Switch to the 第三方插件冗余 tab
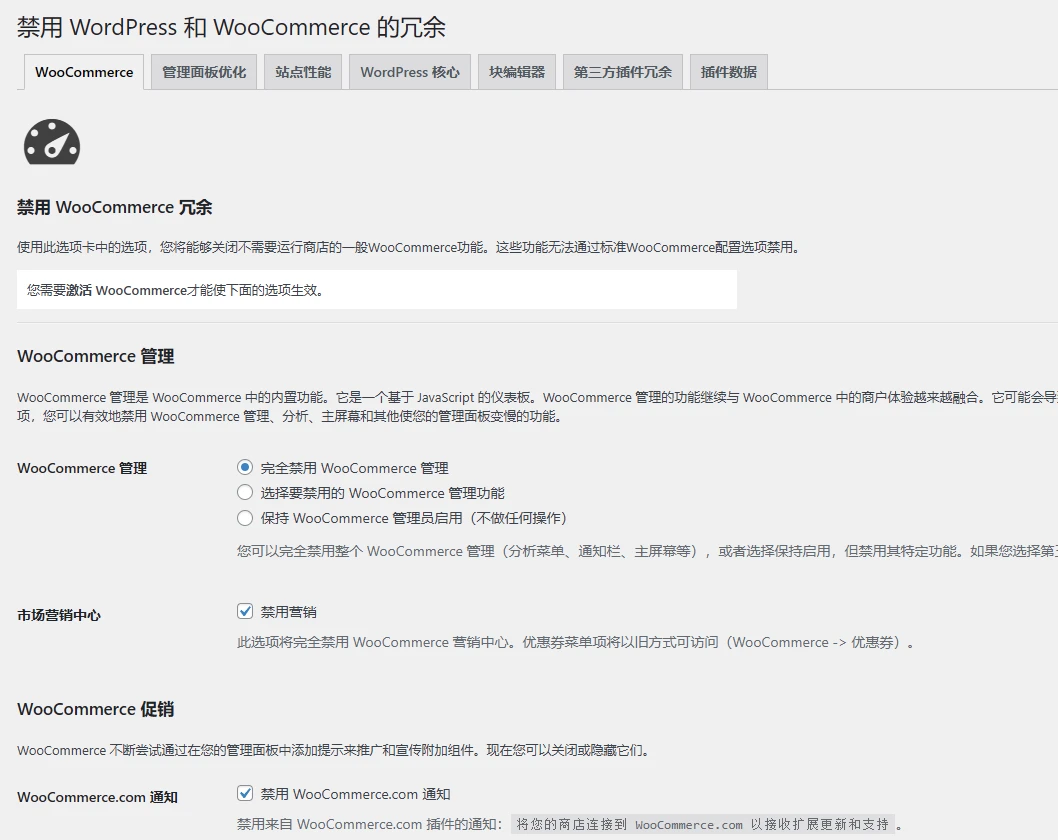Viewport: 1058px width, 840px height. tap(622, 72)
